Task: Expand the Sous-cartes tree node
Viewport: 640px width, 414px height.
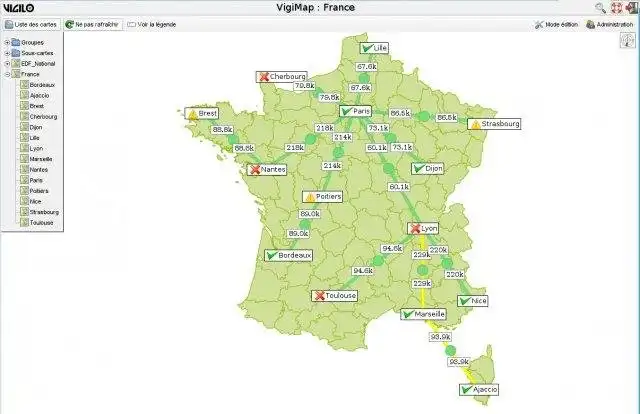Action: tap(7, 53)
